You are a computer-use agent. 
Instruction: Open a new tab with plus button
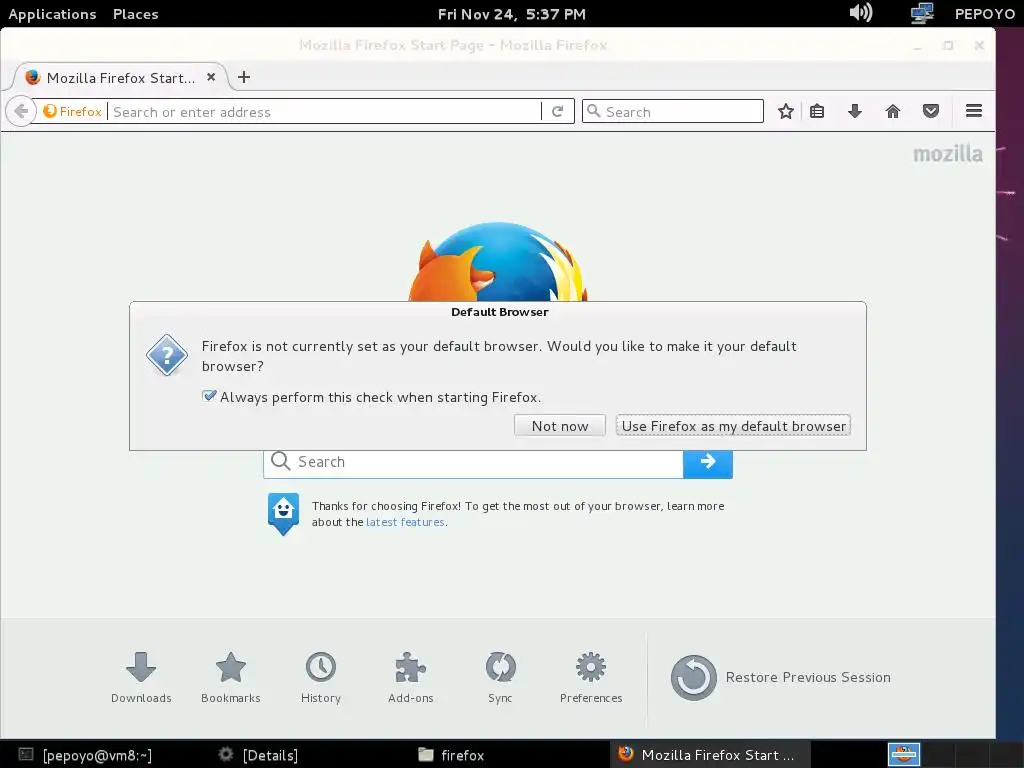[244, 77]
